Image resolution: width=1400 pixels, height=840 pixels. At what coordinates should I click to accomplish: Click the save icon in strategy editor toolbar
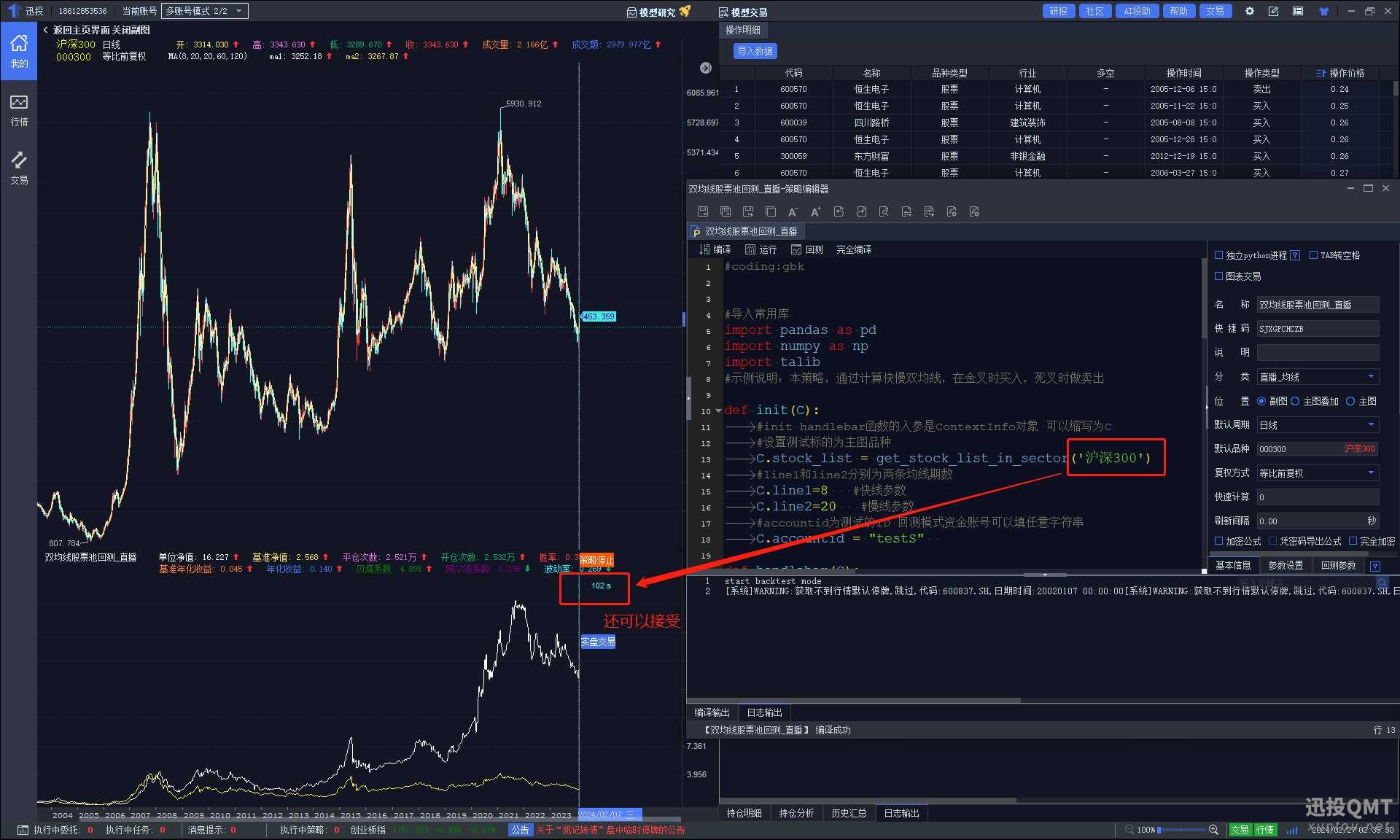coord(703,211)
